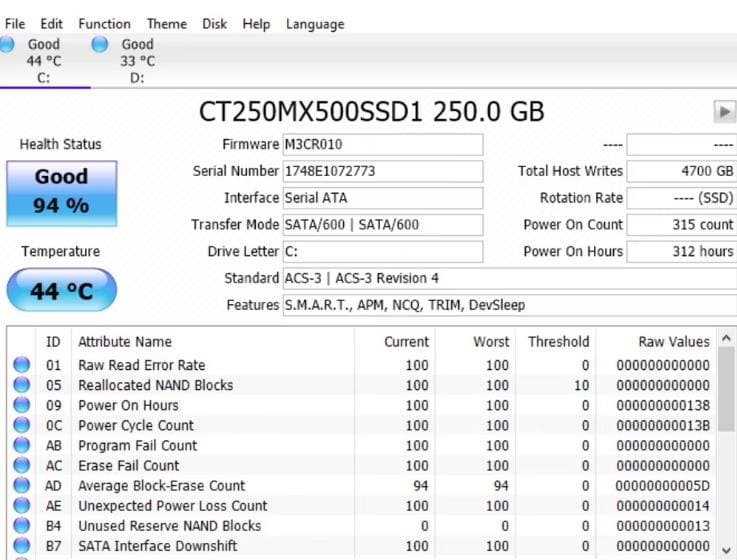Click status orb for Erase Fail Count

click(x=21, y=465)
